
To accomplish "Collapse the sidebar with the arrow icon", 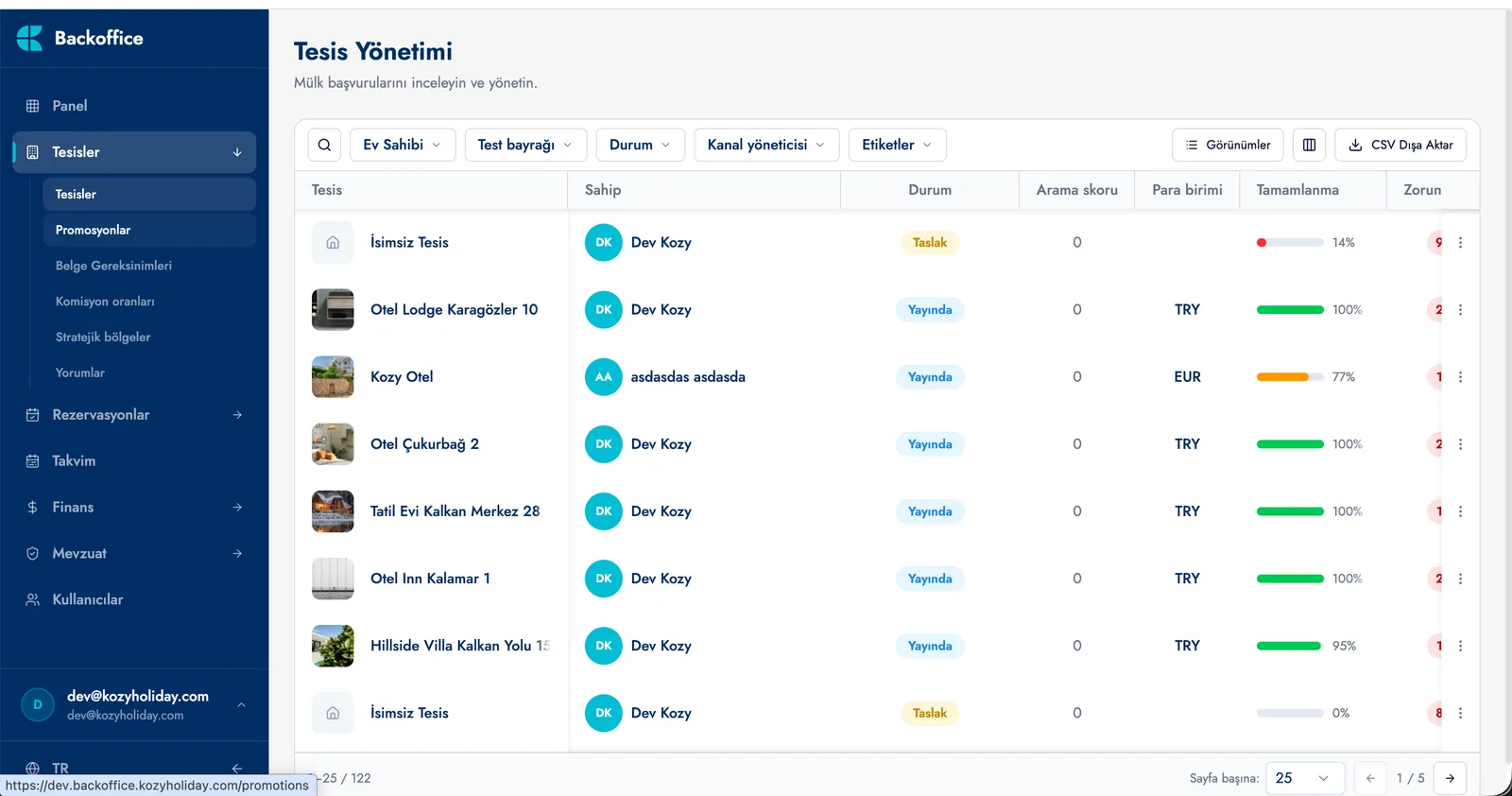I will [237, 769].
